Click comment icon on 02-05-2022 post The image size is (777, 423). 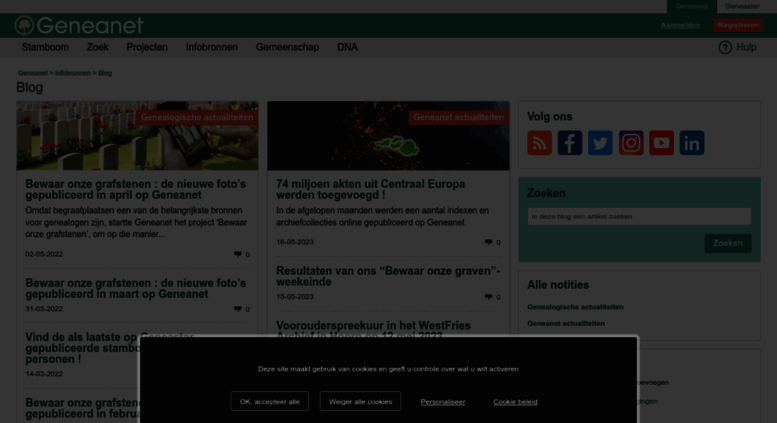pyautogui.click(x=238, y=254)
